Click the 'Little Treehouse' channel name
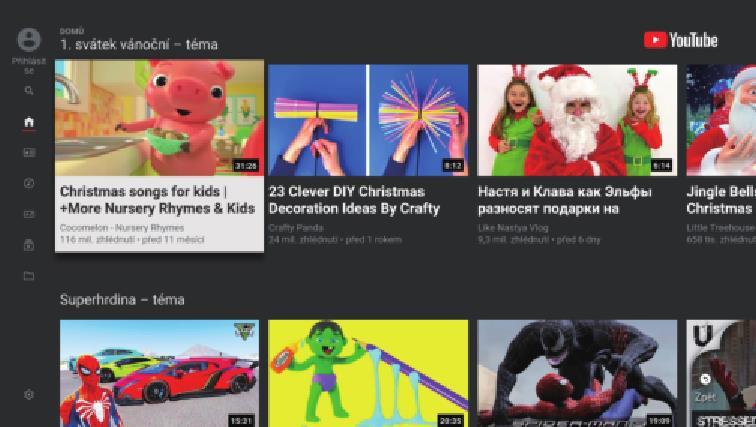756x427 pixels. point(721,227)
